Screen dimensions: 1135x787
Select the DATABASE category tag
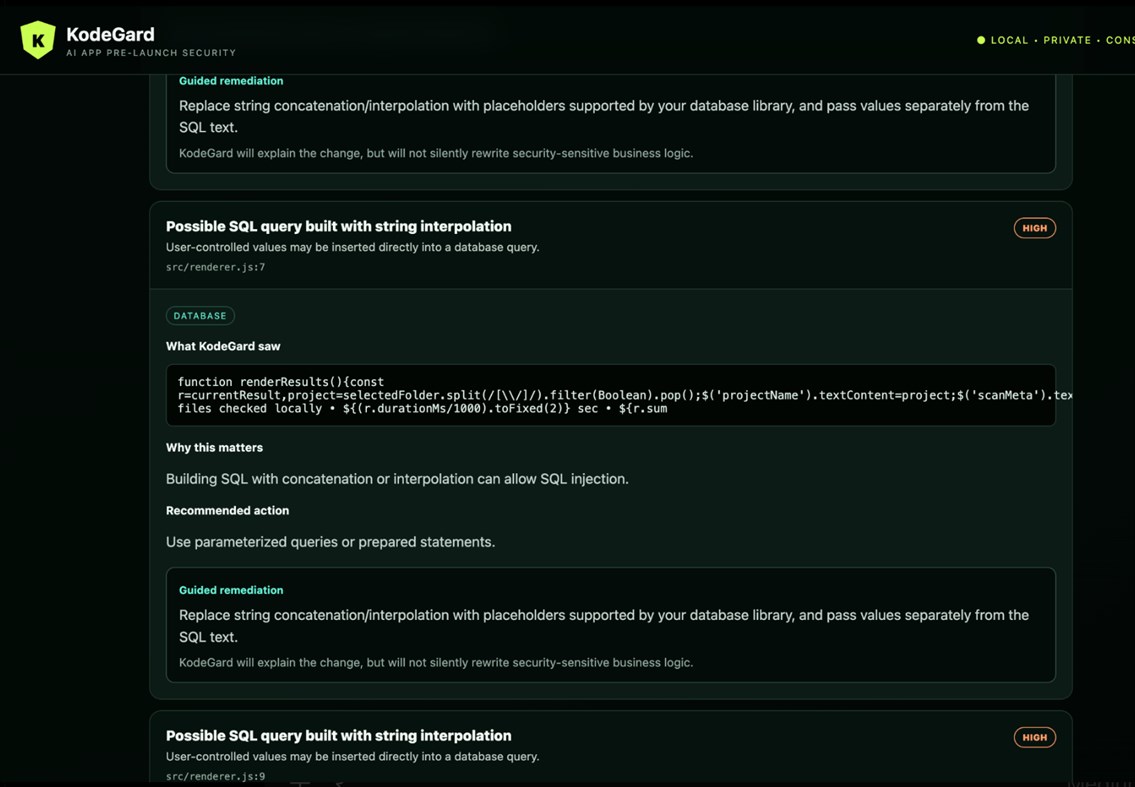[x=200, y=316]
